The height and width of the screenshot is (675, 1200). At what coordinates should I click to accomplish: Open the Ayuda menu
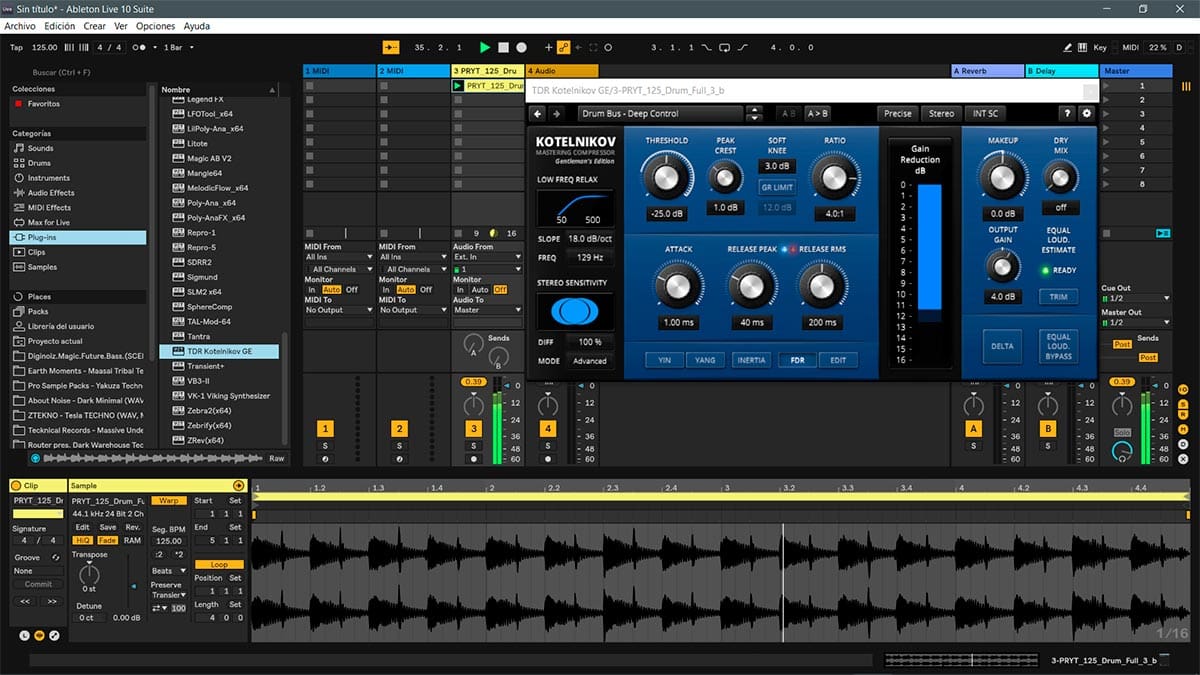click(197, 26)
